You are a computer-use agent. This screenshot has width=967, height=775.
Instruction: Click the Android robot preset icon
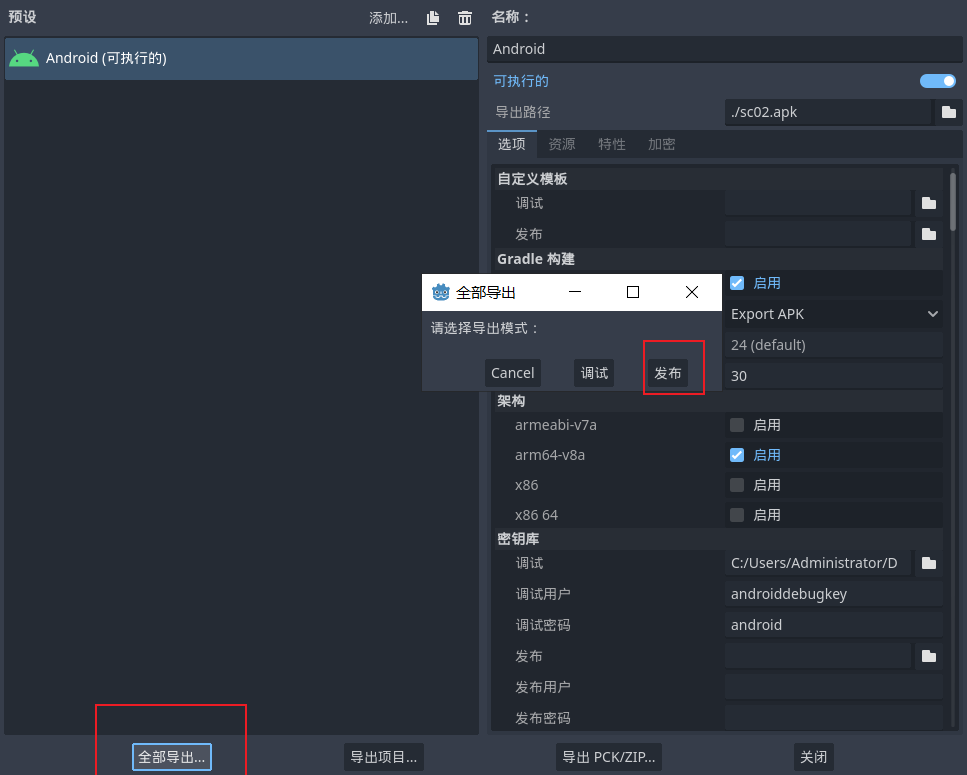pyautogui.click(x=24, y=58)
